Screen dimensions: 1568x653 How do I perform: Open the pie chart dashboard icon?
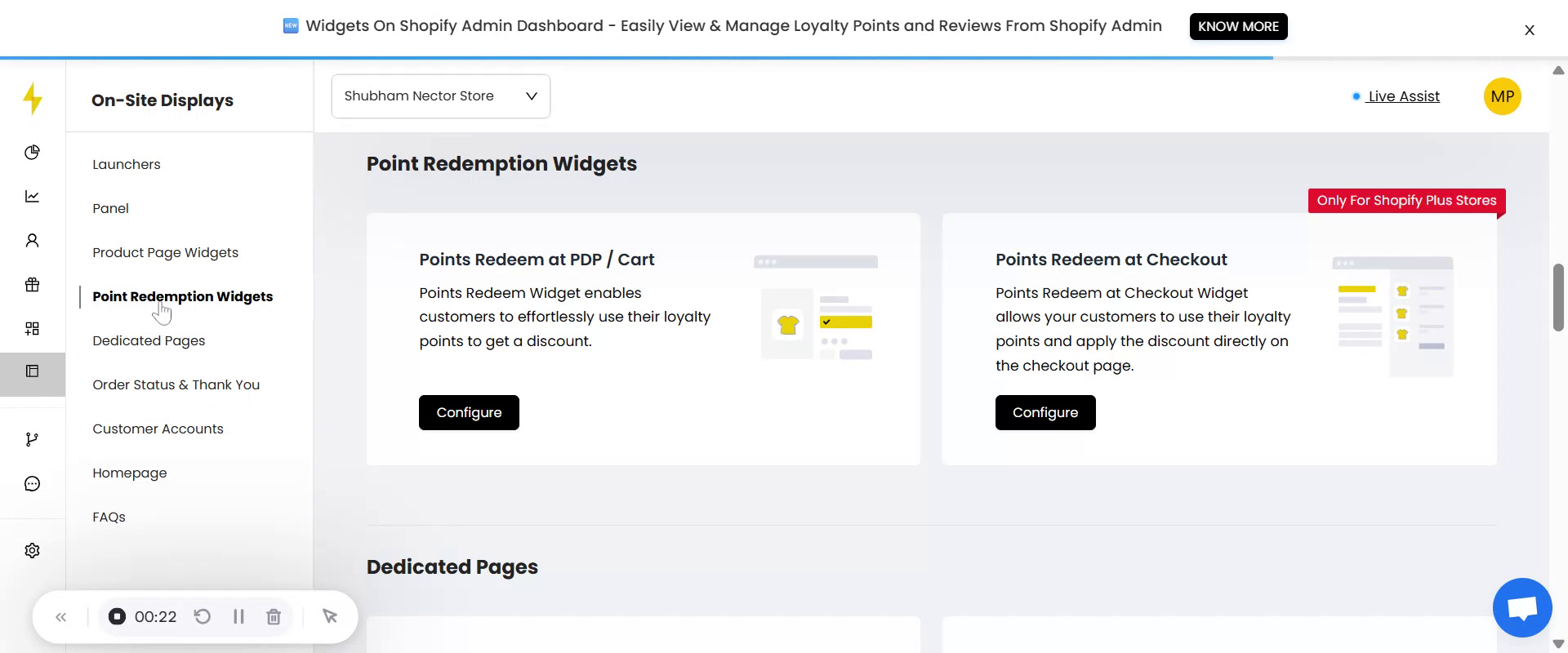tap(32, 153)
